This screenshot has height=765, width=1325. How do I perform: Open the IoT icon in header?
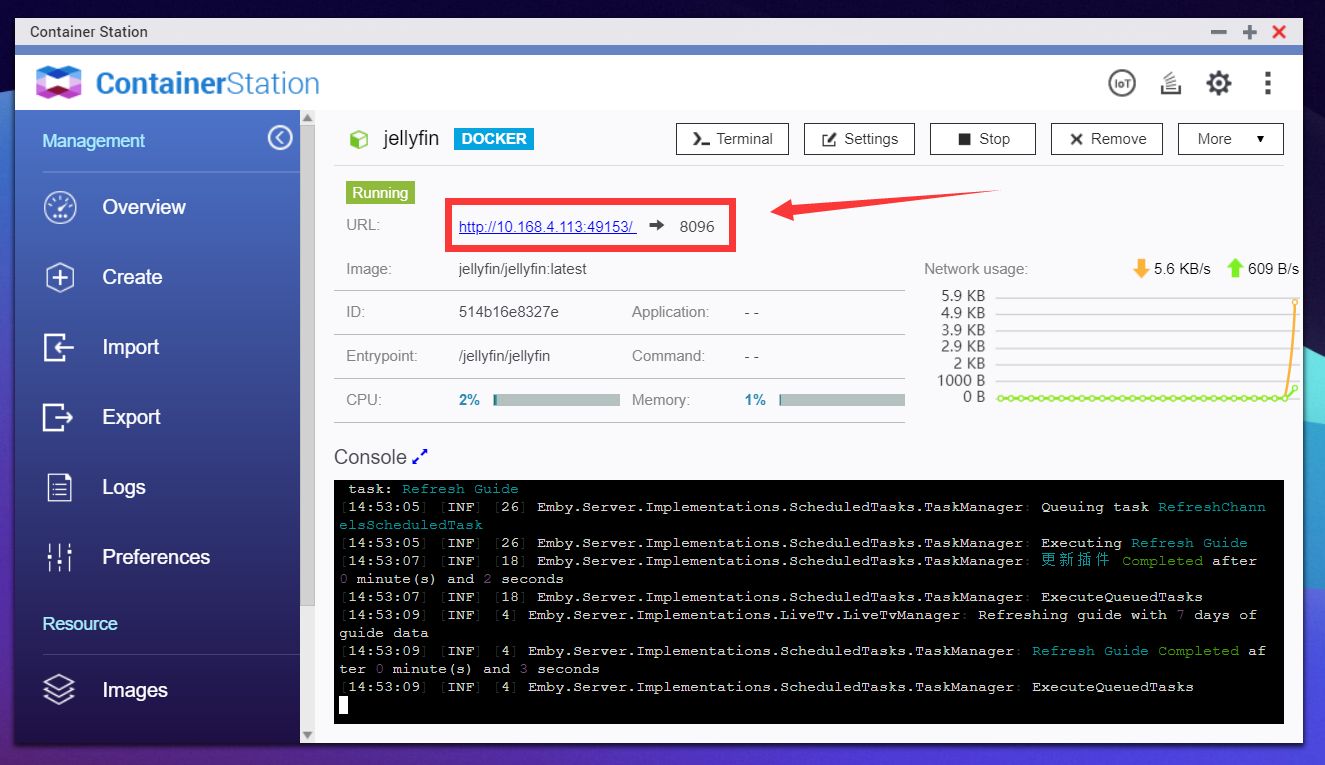1123,83
